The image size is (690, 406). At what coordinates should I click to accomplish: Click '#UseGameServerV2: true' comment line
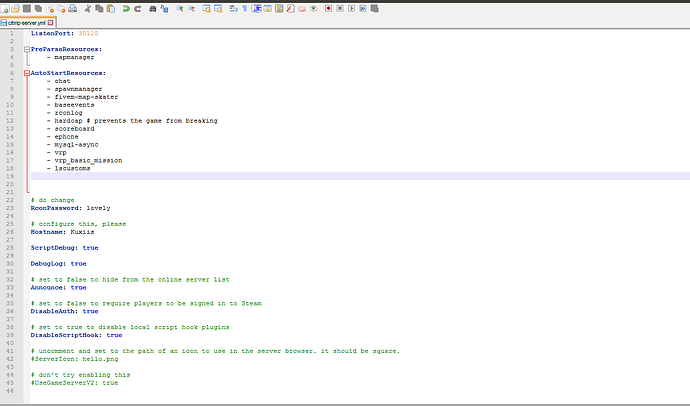tap(74, 383)
